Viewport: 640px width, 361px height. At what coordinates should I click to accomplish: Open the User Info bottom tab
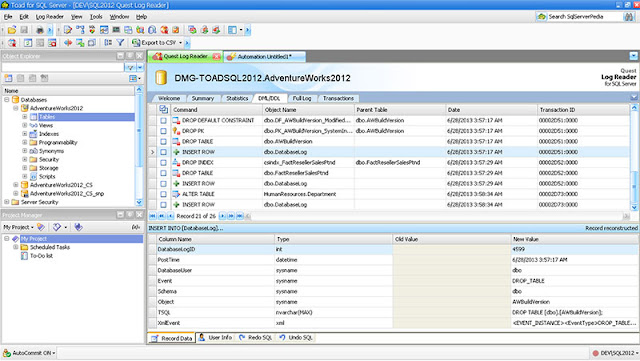coord(215,338)
